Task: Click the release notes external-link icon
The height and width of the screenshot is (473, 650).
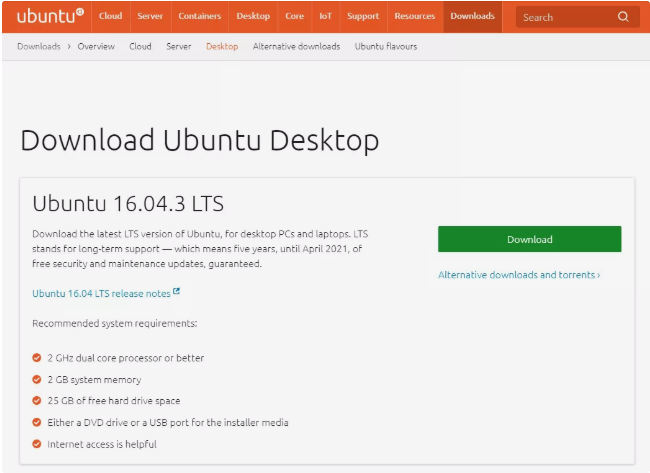Action: coord(176,291)
